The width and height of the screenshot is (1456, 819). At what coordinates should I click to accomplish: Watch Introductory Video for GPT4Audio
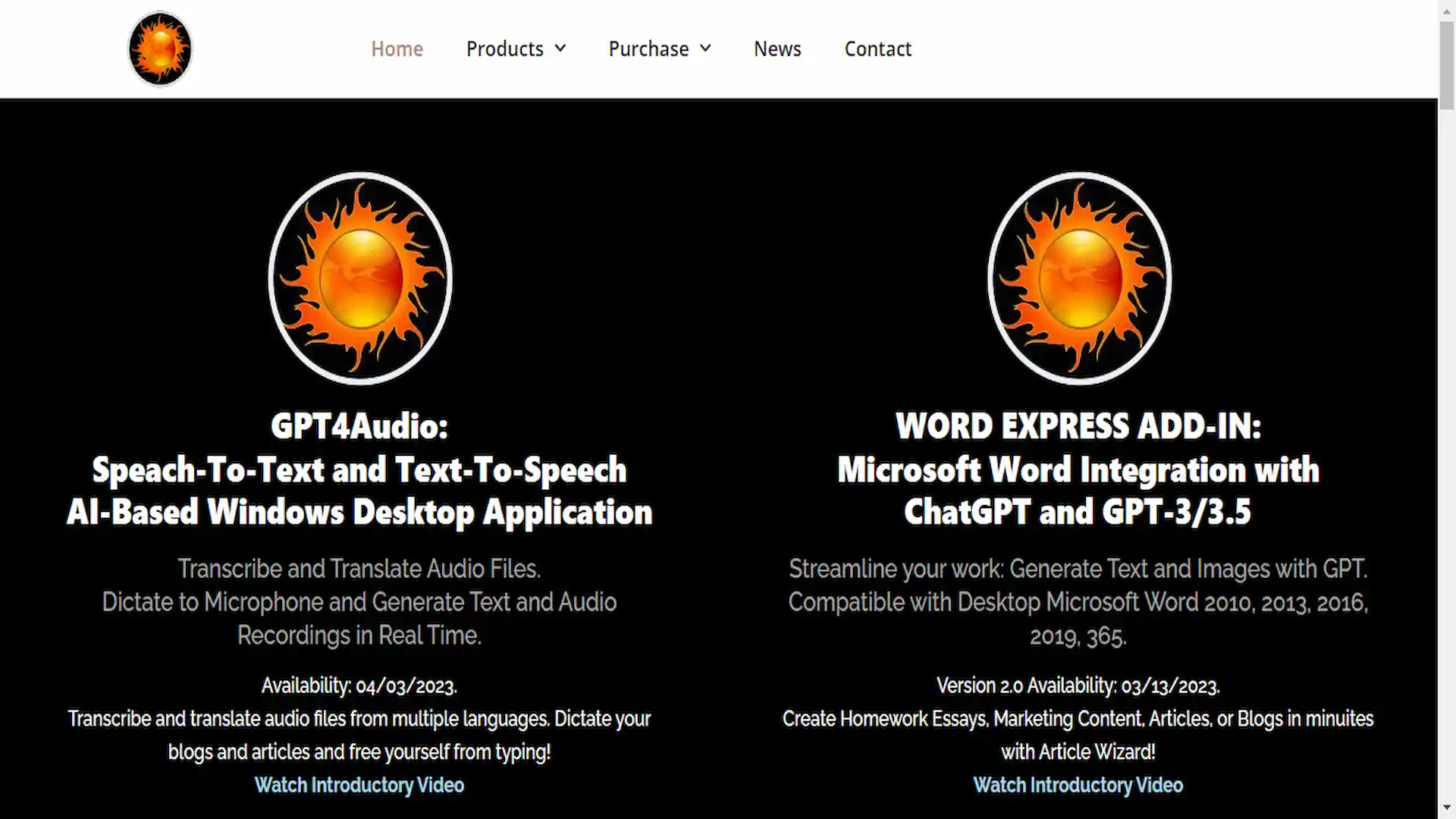click(x=359, y=786)
